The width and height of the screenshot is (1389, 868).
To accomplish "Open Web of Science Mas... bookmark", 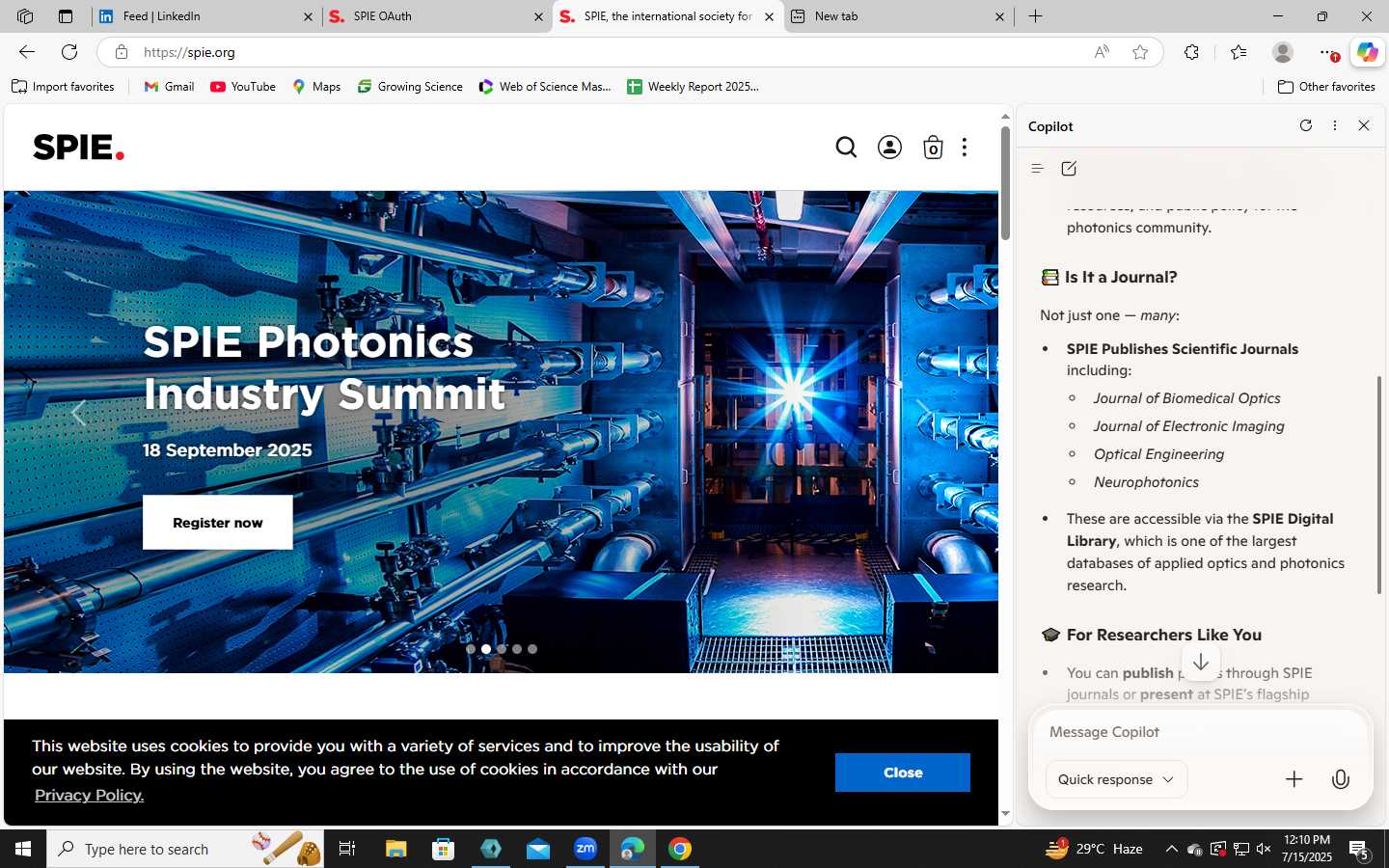I will click(x=545, y=87).
